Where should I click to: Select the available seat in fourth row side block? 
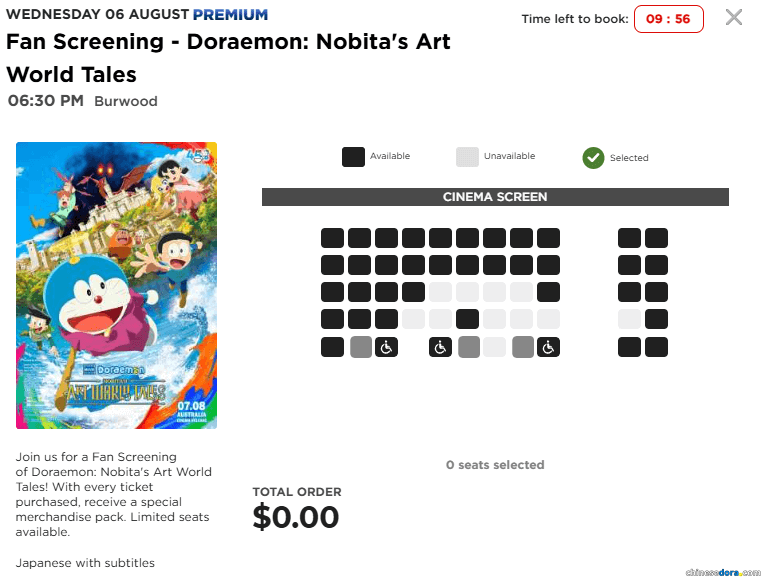pos(656,320)
